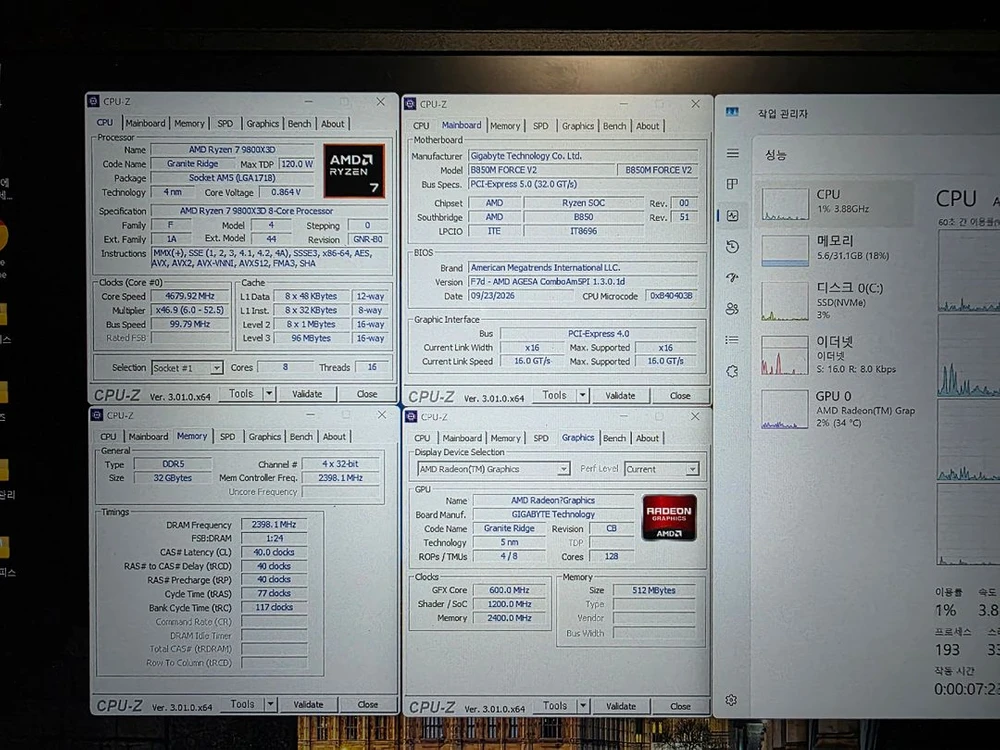Open the Tools dropdown arrow in Graphics window
1000x750 pixels.
click(582, 705)
